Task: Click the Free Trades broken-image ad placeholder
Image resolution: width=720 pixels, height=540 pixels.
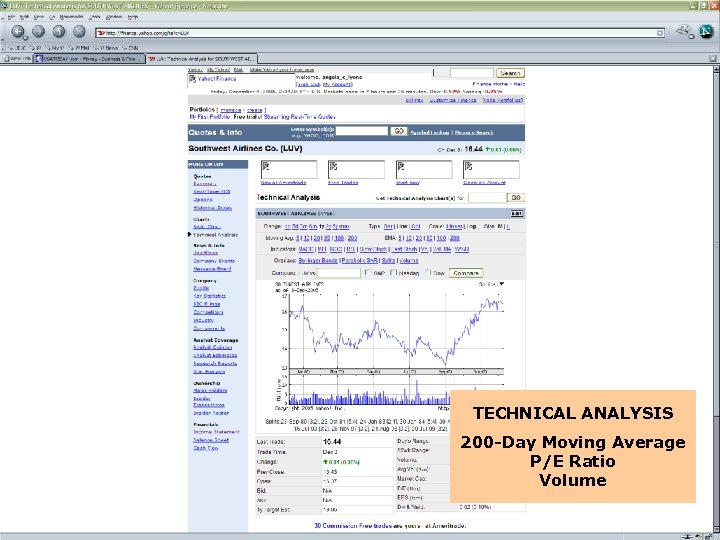Action: (356, 169)
